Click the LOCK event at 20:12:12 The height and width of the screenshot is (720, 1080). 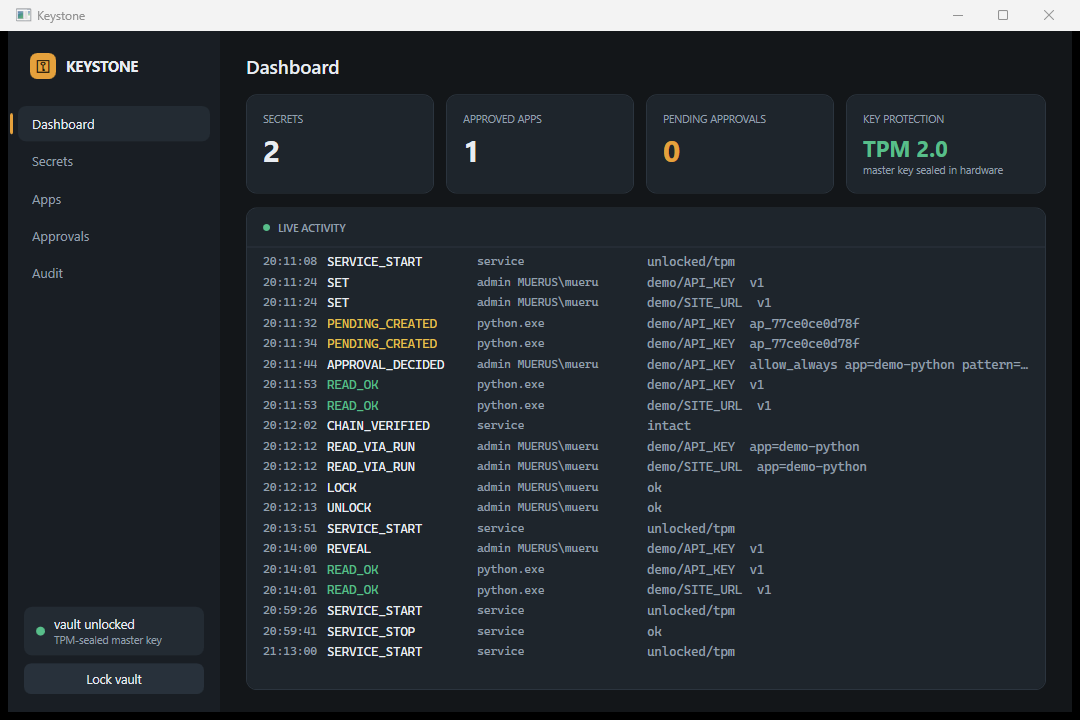pos(342,487)
